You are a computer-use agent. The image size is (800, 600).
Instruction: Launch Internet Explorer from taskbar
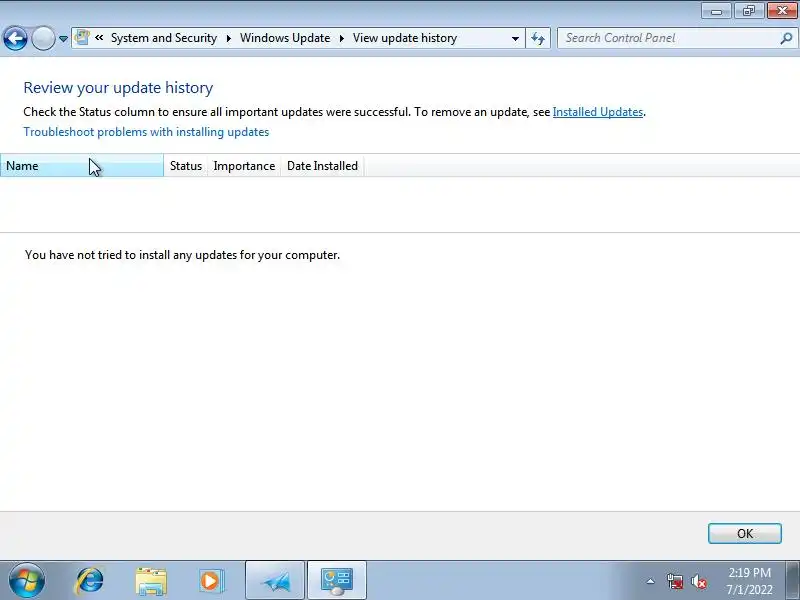pos(89,581)
